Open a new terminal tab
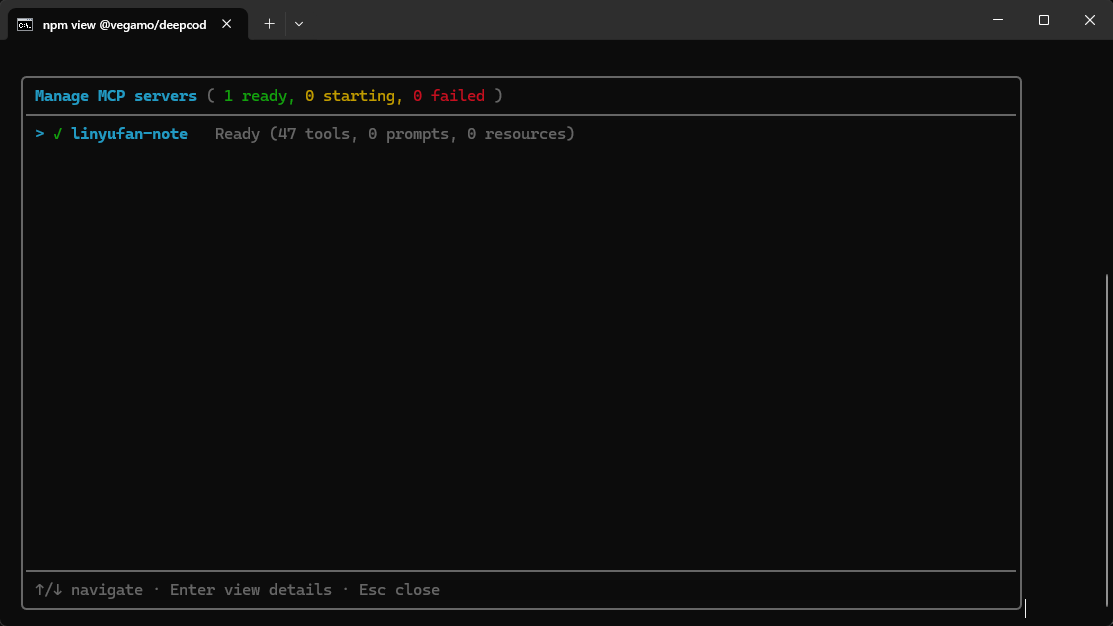This screenshot has height=626, width=1113. 269,24
